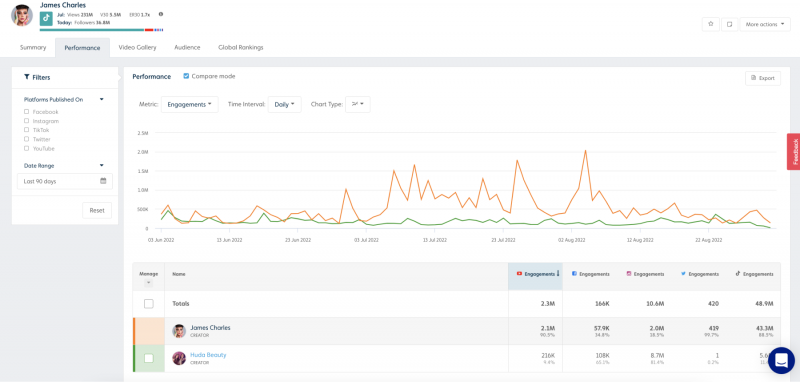Open the Manage column dropdown arrow
The width and height of the screenshot is (800, 382).
tap(148, 283)
